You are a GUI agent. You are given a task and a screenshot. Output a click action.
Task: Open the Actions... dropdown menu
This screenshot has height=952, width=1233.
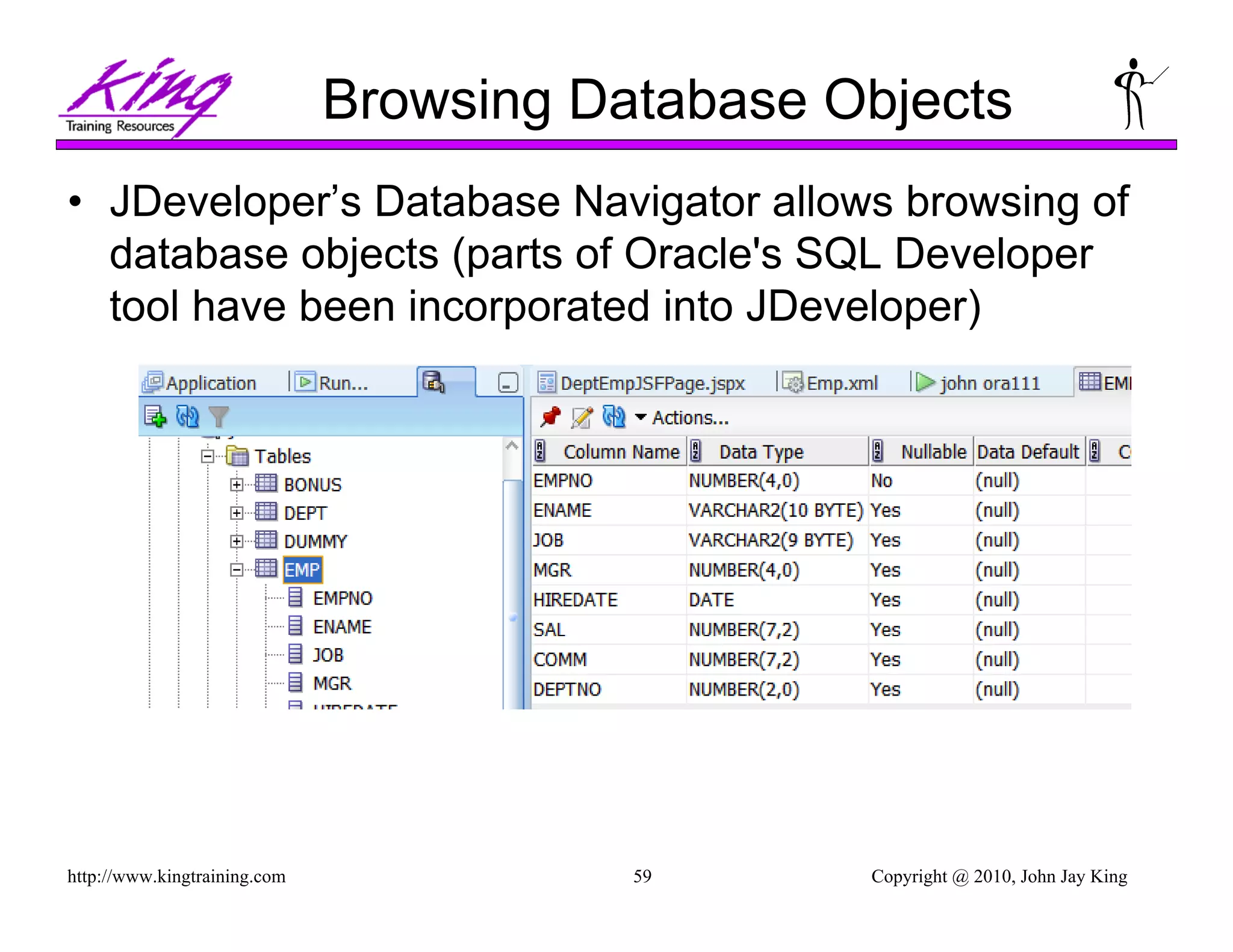[683, 418]
